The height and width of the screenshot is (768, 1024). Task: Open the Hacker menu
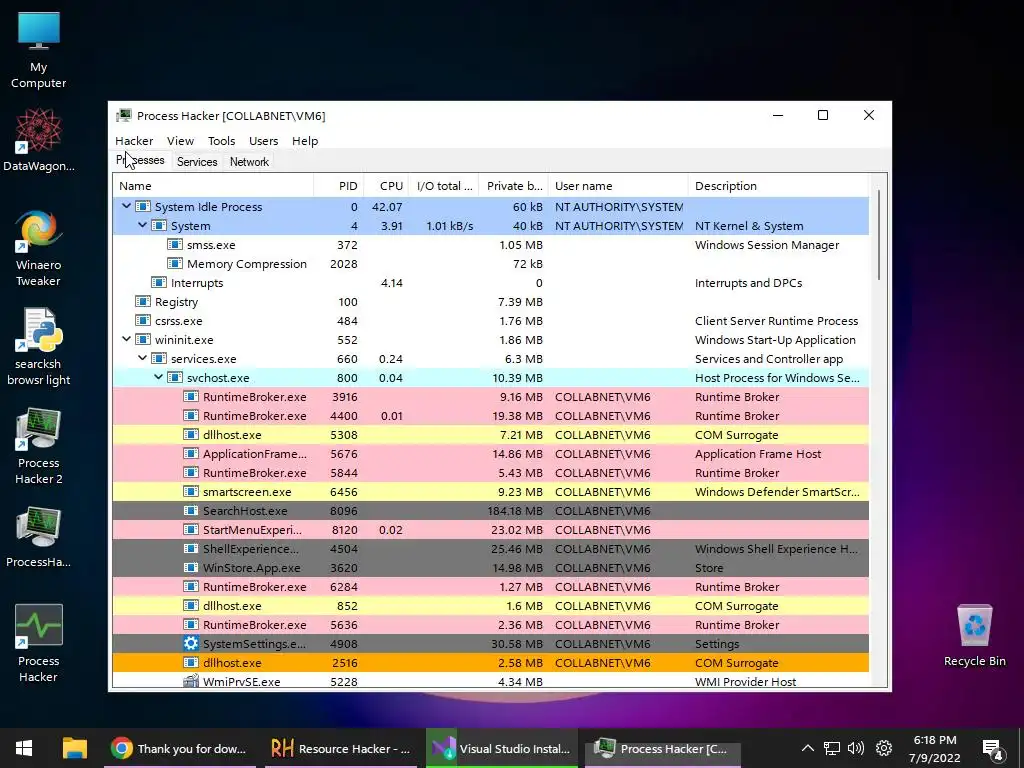[x=134, y=141]
